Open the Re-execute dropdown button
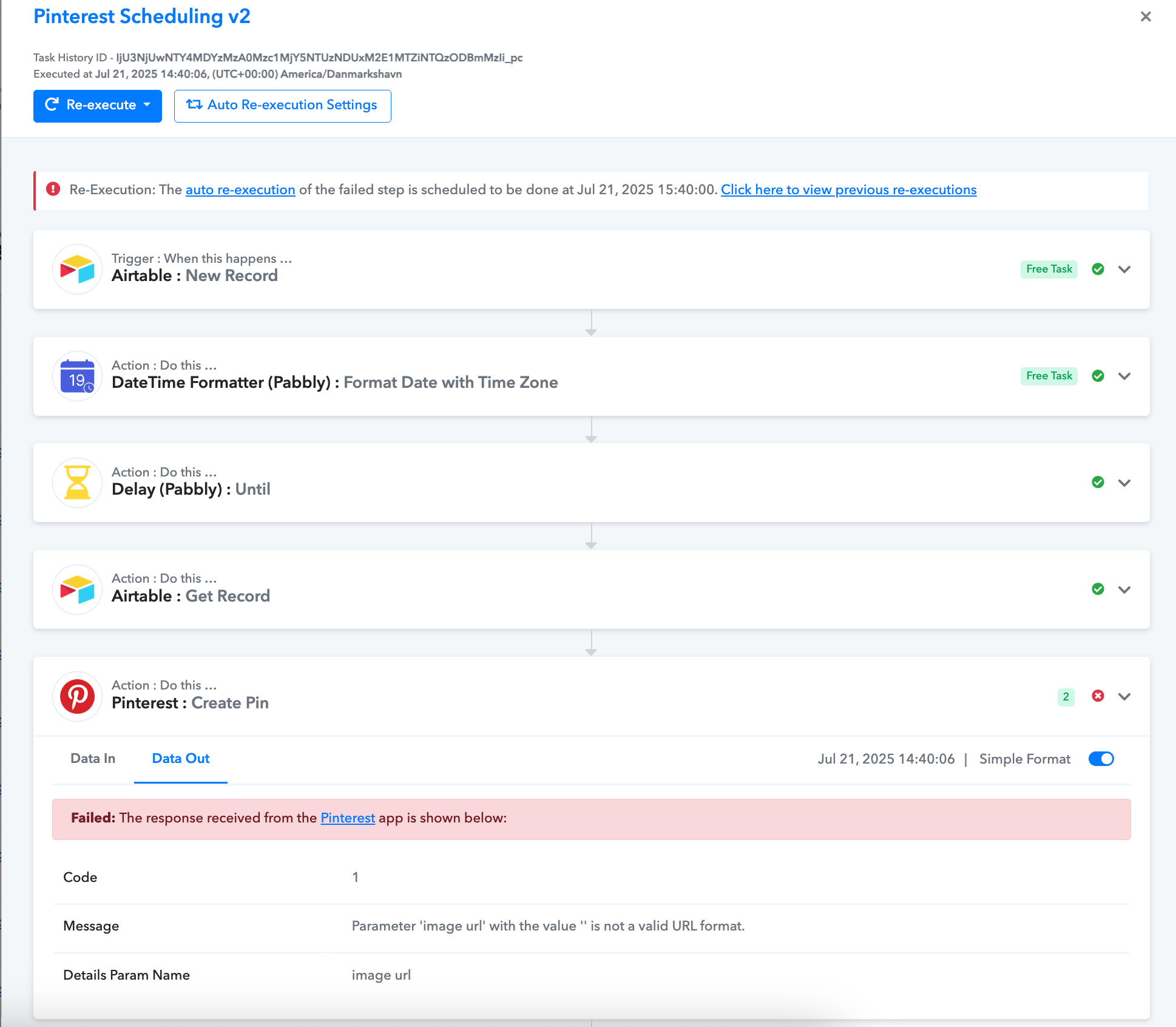Image resolution: width=1176 pixels, height=1027 pixels. [98, 106]
